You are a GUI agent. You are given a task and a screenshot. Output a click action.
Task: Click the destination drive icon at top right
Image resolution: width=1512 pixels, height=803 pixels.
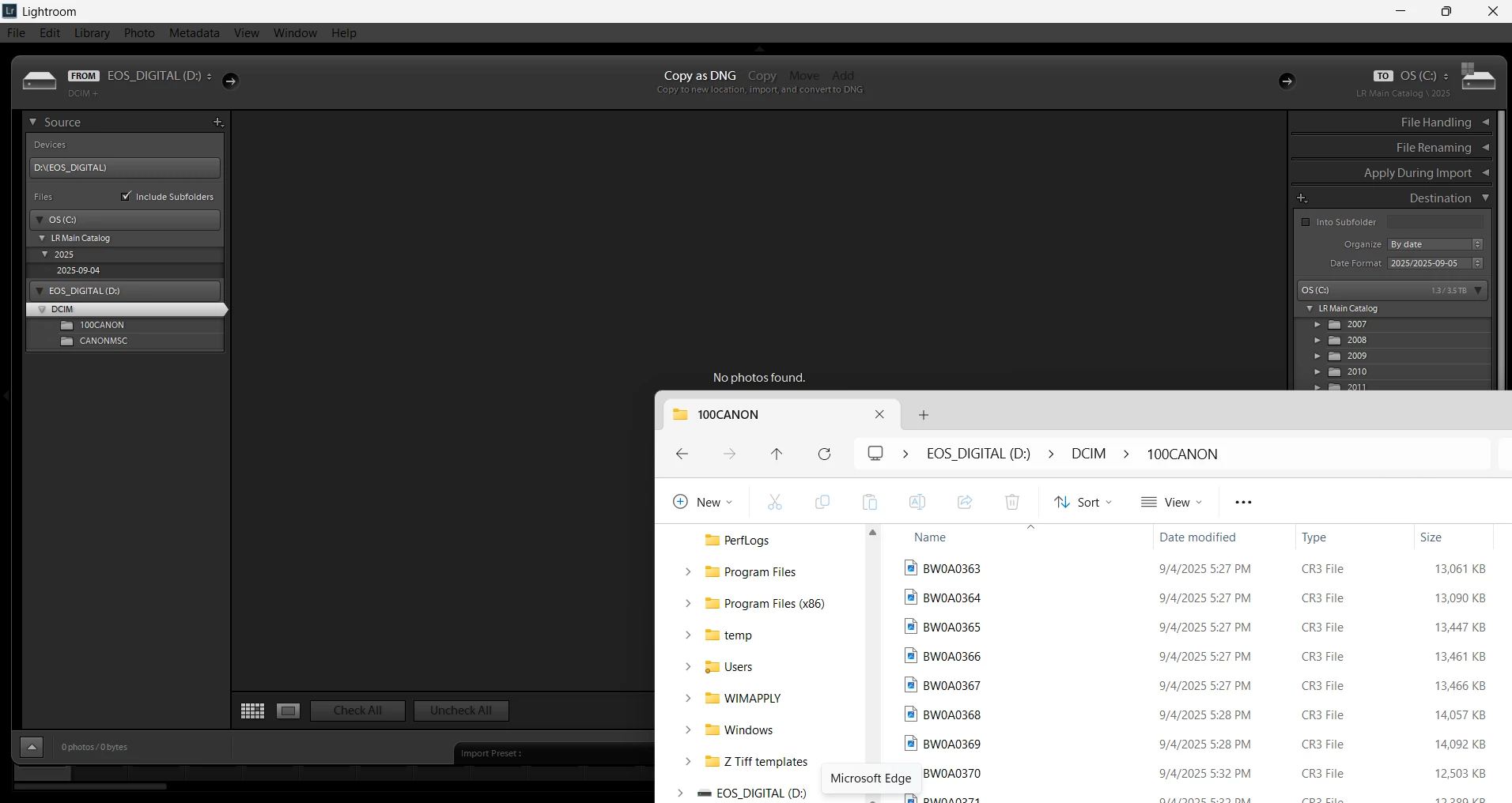tap(1478, 77)
